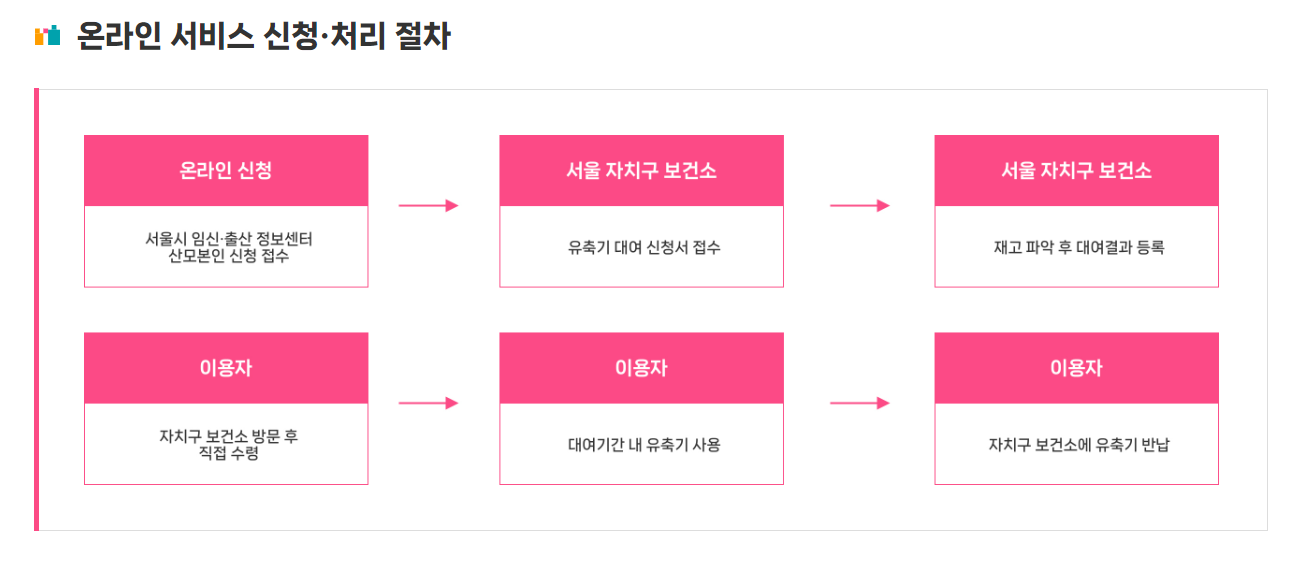Select the '이용자' header above '자치구 보건소 방문 후'
Screen dimensions: 1302x568
(226, 368)
